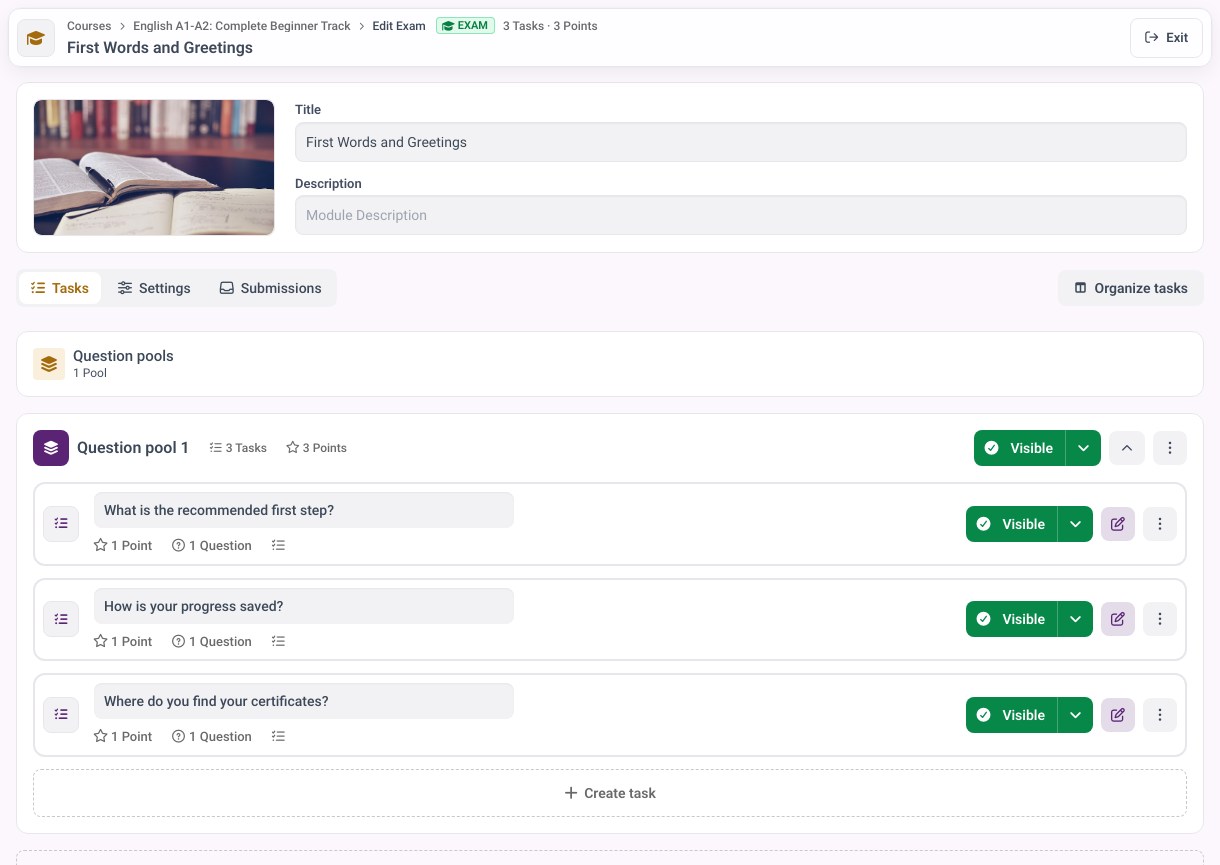Toggle Visible on 'Where do you find your certificates?'
Image resolution: width=1220 pixels, height=865 pixels.
click(x=1011, y=715)
